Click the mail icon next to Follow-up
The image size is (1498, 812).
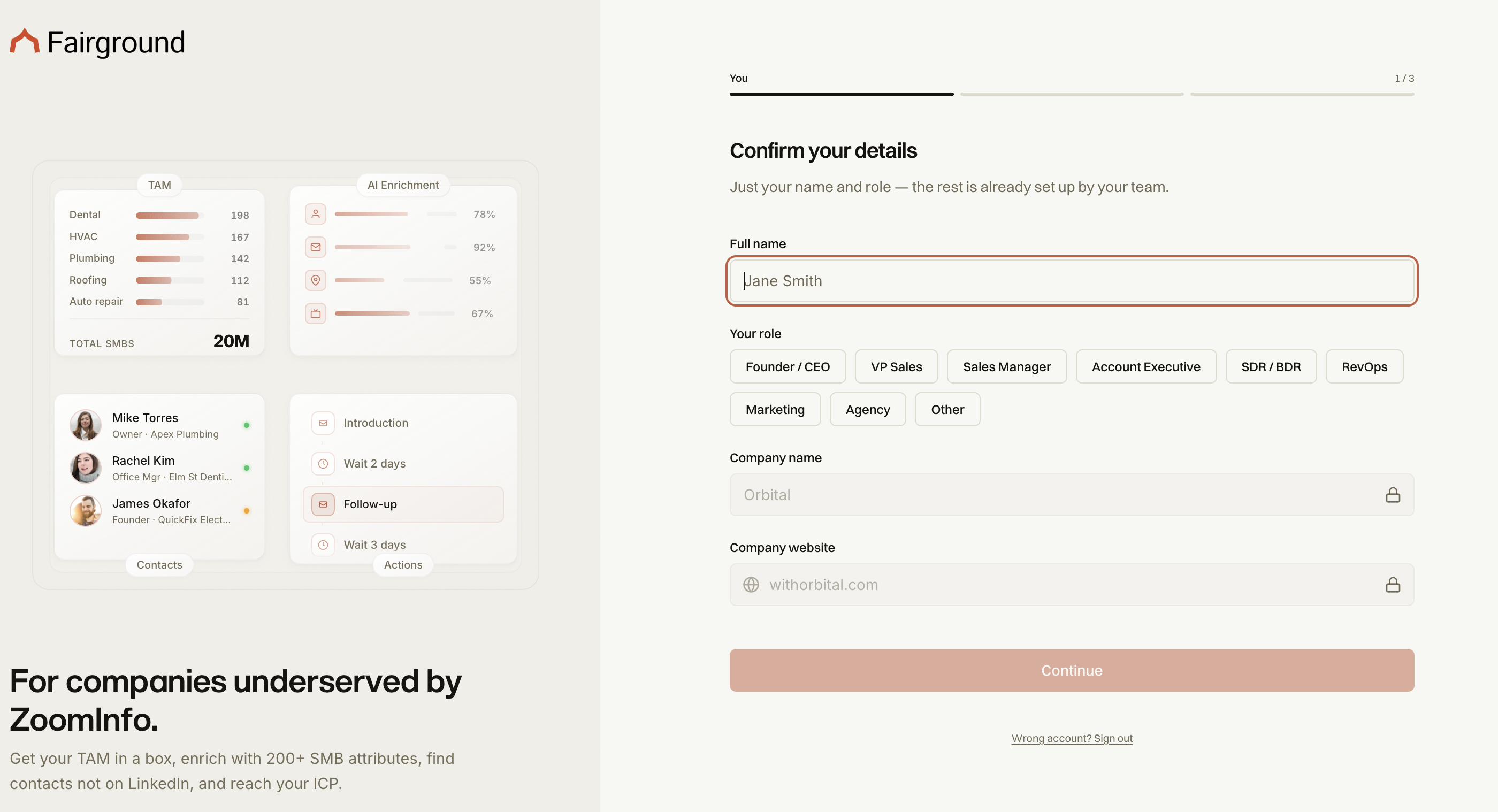pyautogui.click(x=323, y=504)
